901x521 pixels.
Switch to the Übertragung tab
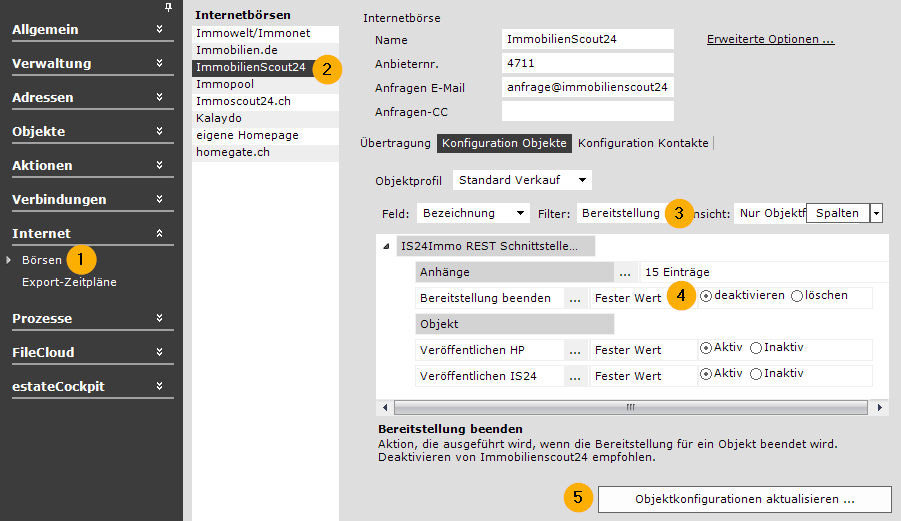coord(395,143)
